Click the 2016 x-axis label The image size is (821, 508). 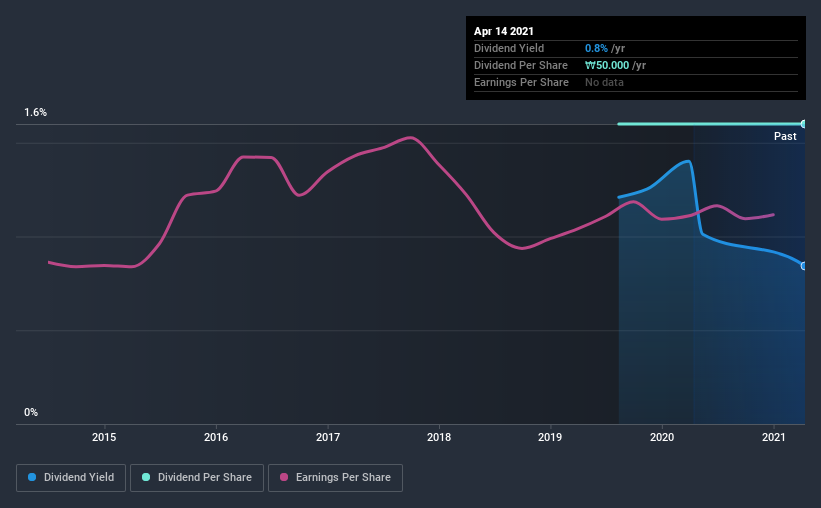216,437
